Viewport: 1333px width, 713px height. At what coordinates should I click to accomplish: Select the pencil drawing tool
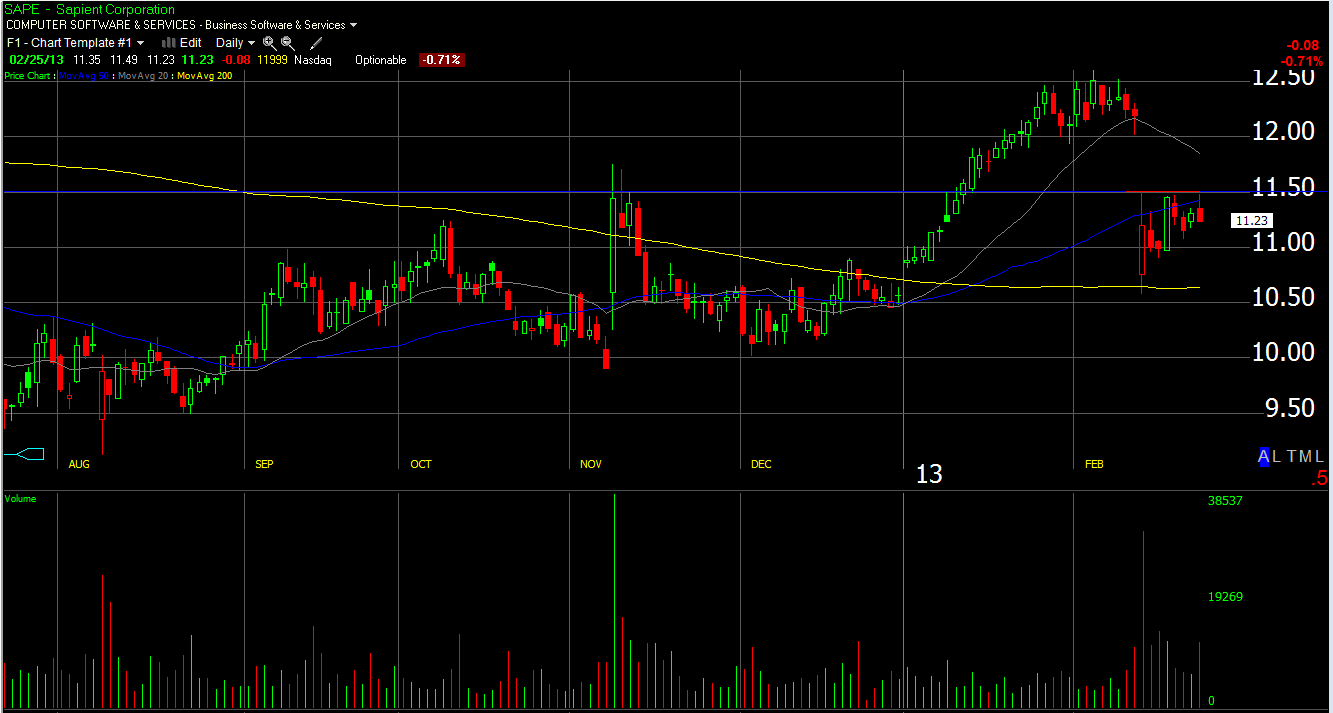316,43
